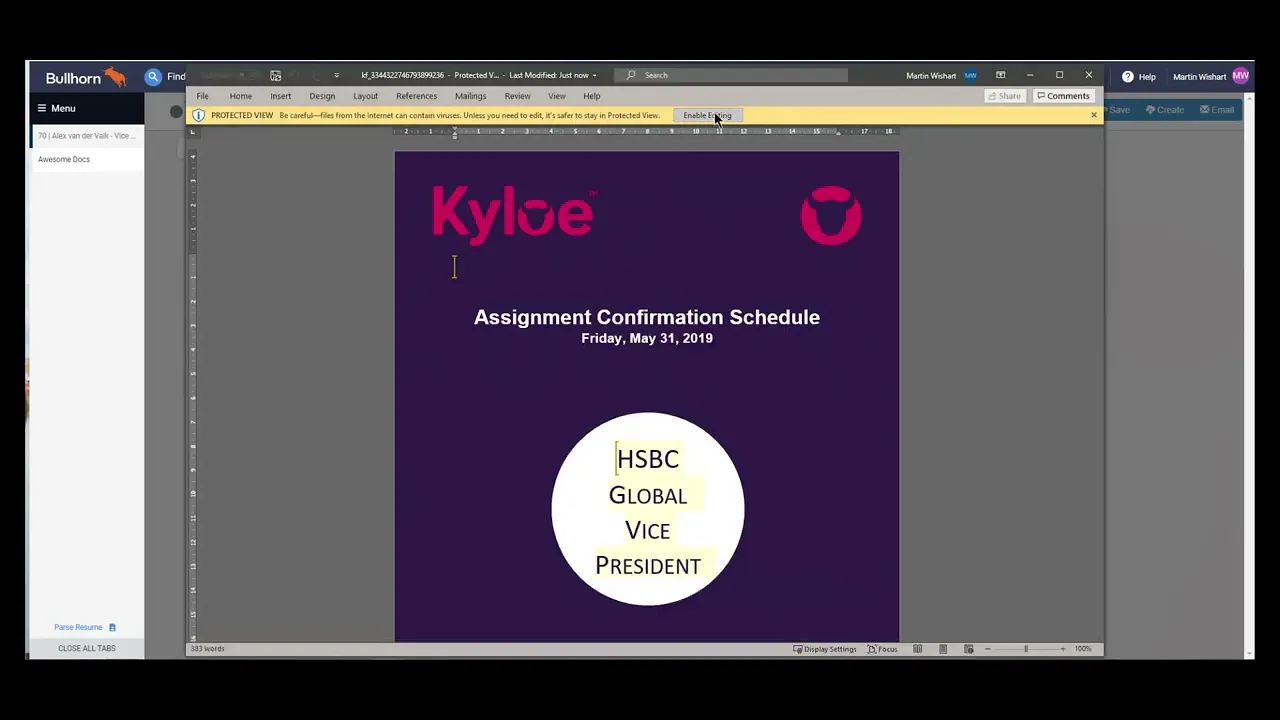Select the References ribbon tab

coord(416,96)
